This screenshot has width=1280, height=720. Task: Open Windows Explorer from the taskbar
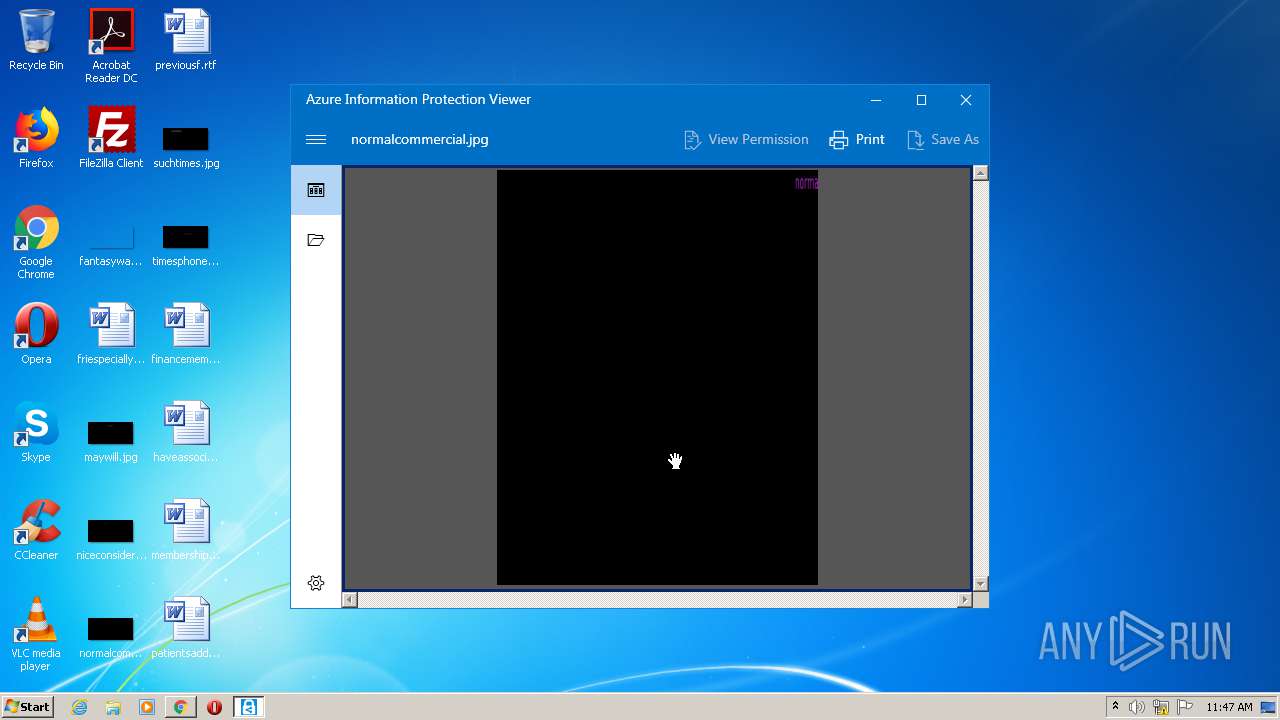point(113,707)
